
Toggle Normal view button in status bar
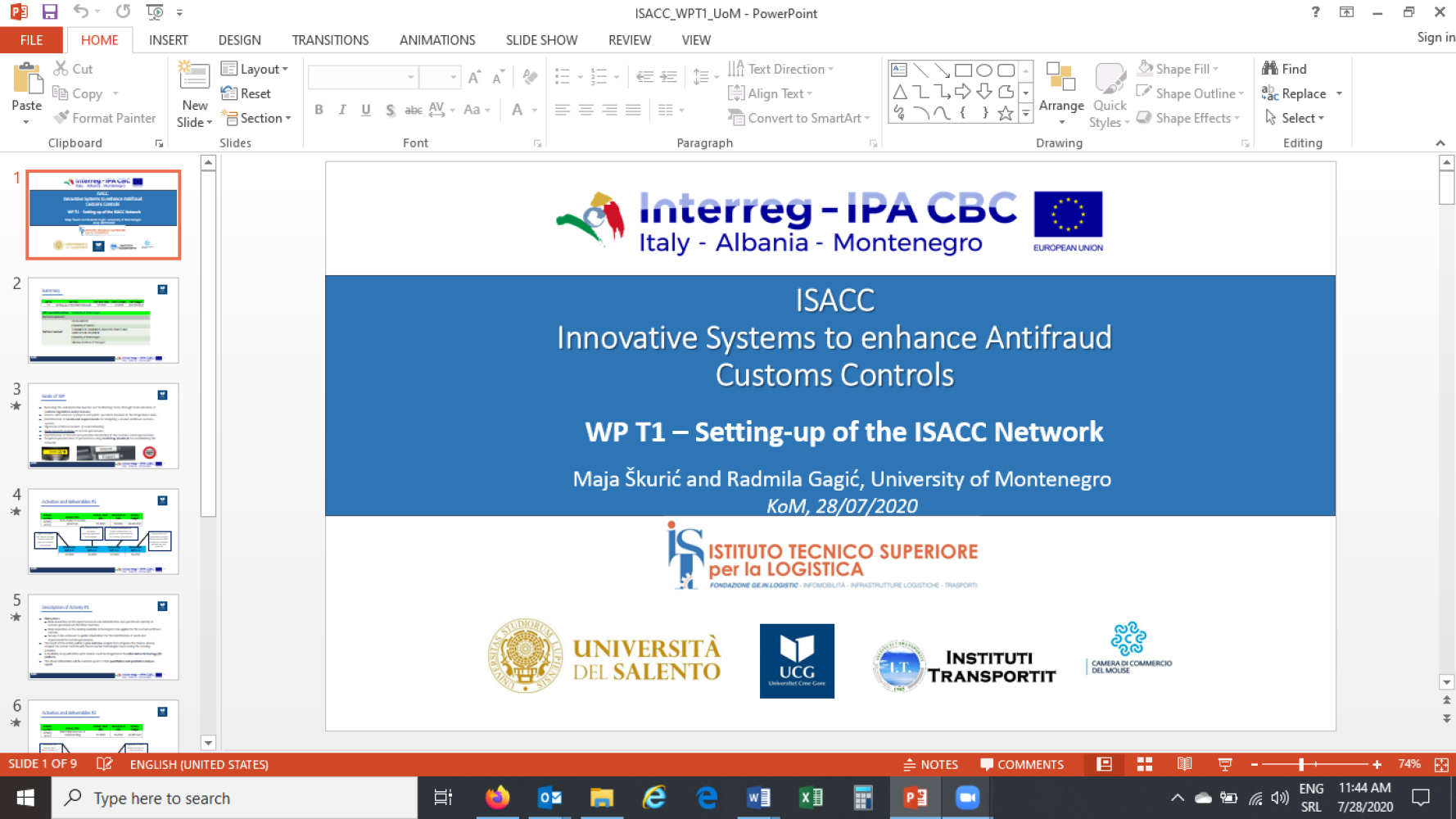[1105, 764]
